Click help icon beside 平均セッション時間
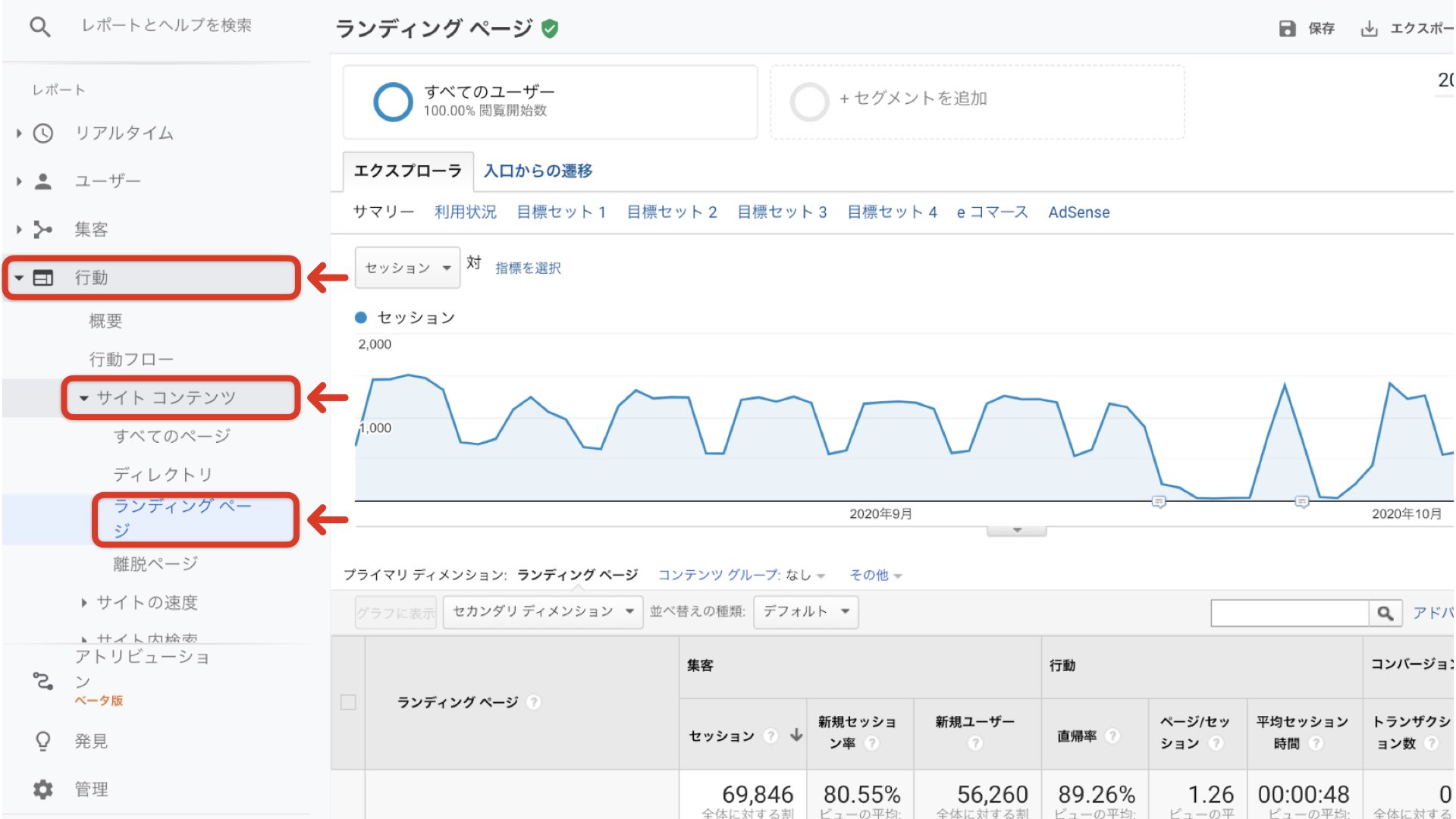 pyautogui.click(x=1316, y=743)
